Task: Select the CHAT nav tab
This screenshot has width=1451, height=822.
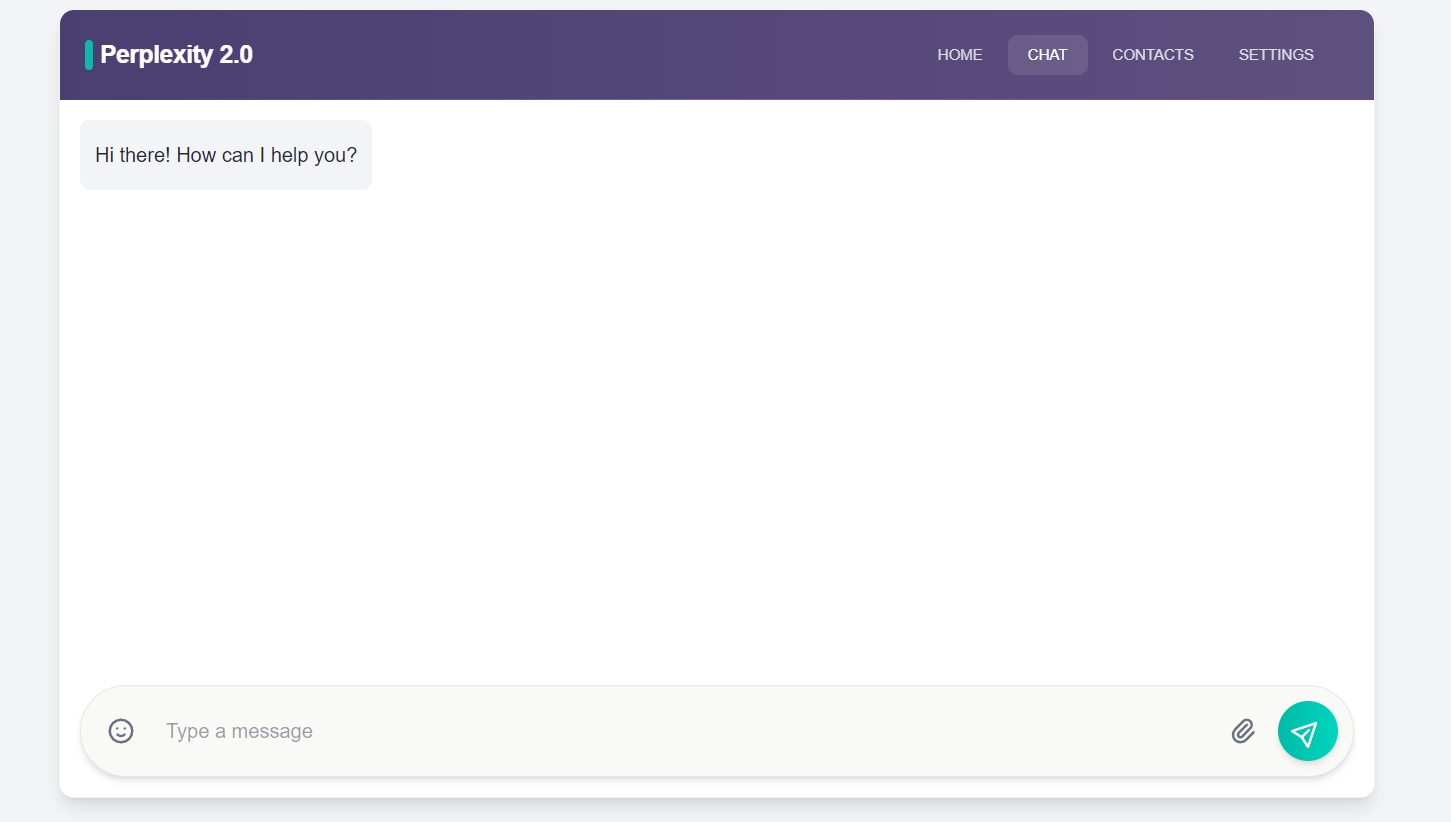Action: point(1047,55)
